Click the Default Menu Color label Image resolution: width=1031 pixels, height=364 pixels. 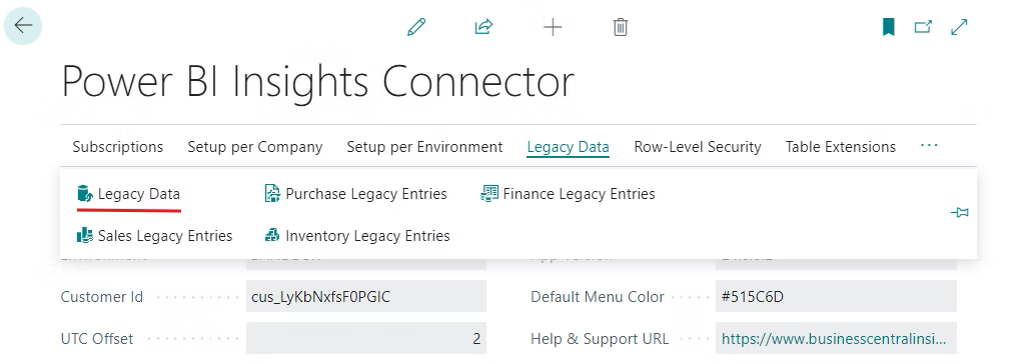point(597,297)
